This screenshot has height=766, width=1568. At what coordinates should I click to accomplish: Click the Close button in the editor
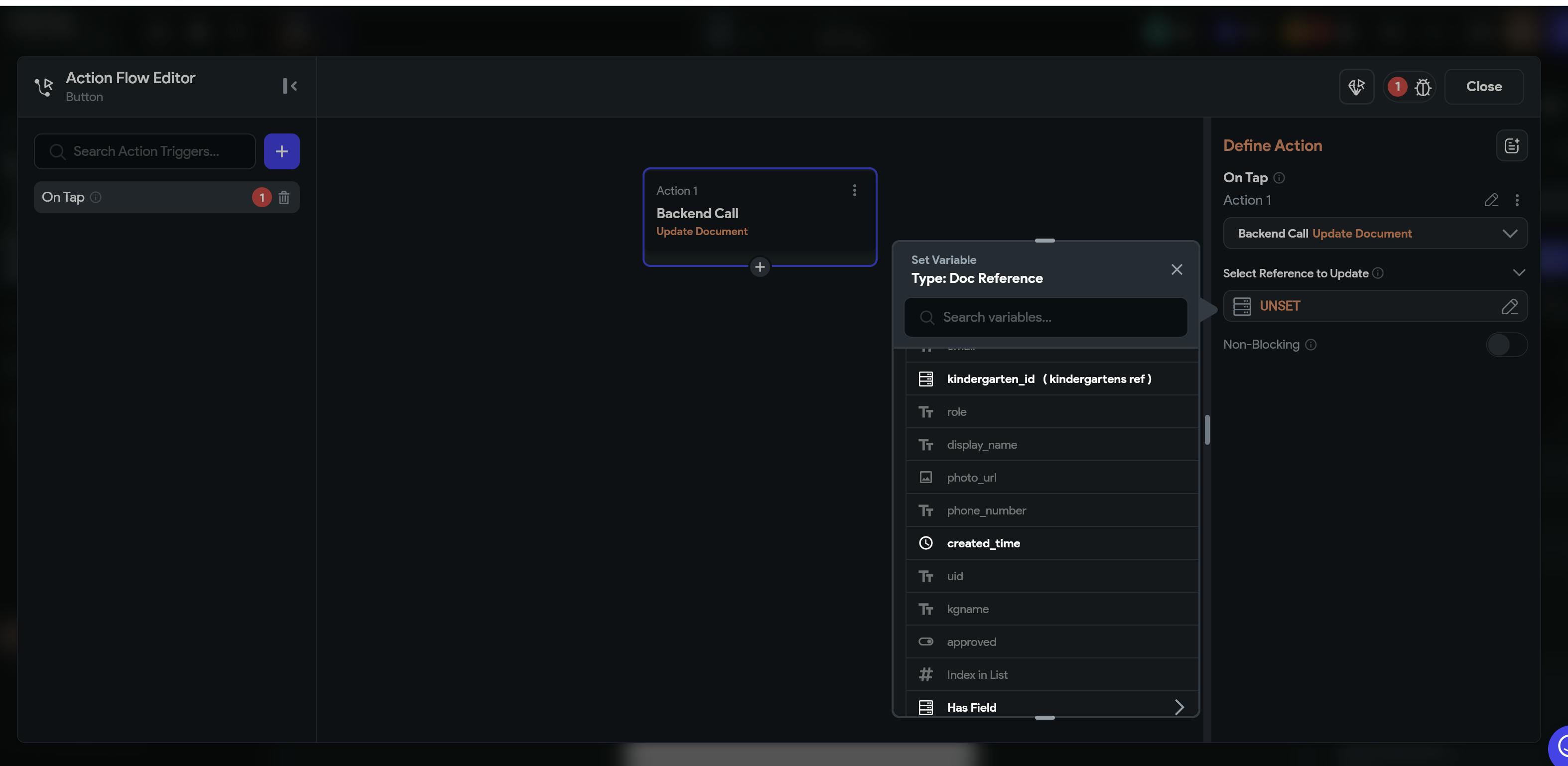pyautogui.click(x=1483, y=86)
